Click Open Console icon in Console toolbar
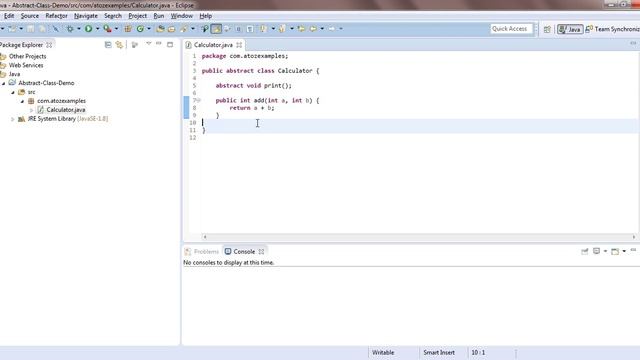 pyautogui.click(x=615, y=251)
